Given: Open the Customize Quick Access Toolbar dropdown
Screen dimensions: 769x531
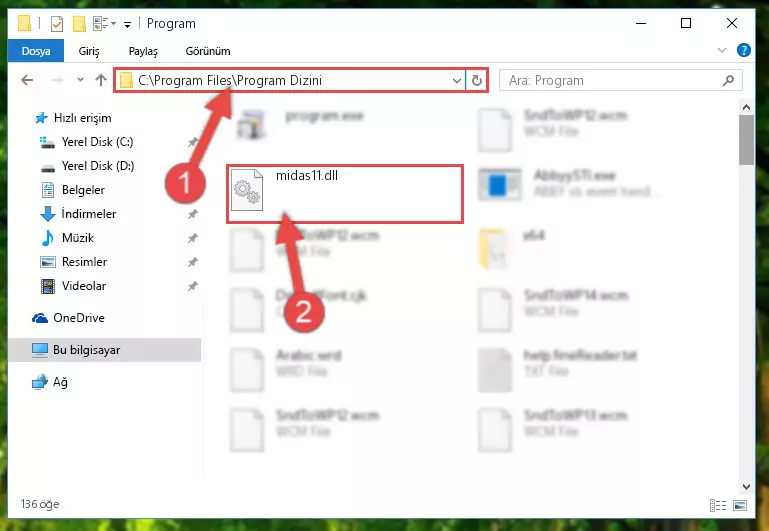Looking at the screenshot, I should [128, 24].
